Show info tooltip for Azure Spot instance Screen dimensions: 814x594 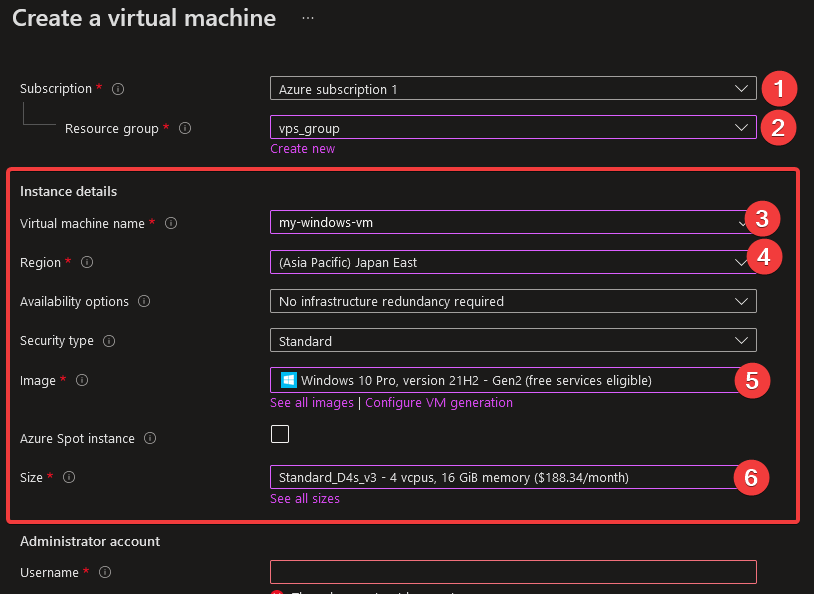click(150, 438)
